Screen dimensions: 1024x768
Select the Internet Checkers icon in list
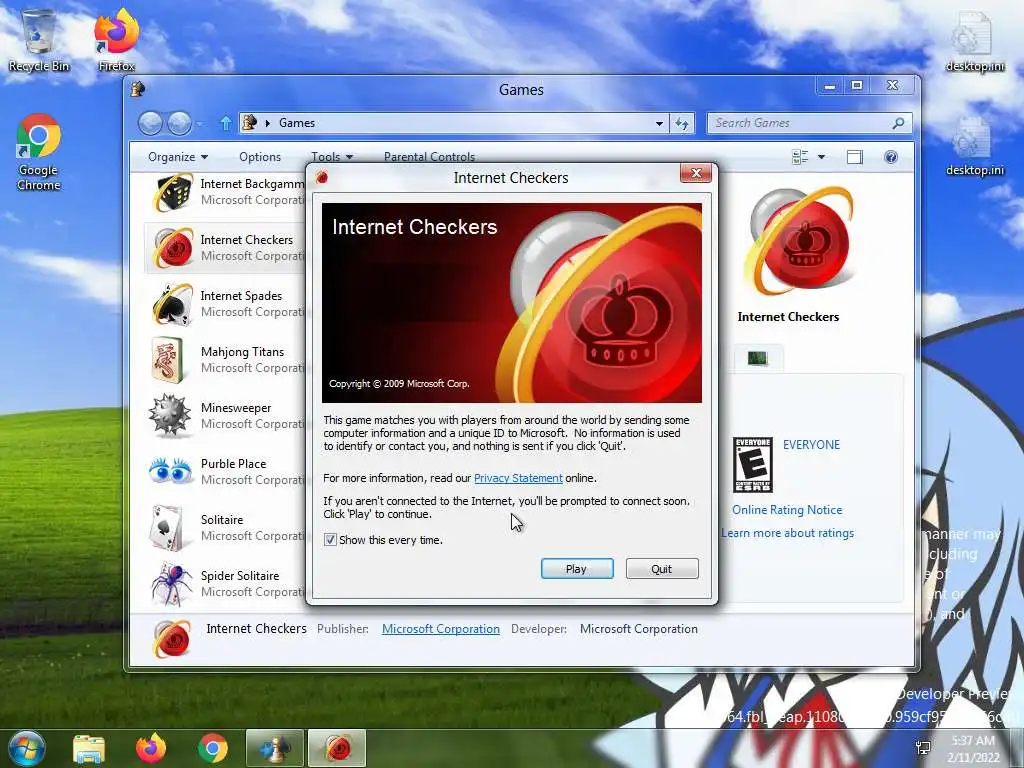point(173,248)
